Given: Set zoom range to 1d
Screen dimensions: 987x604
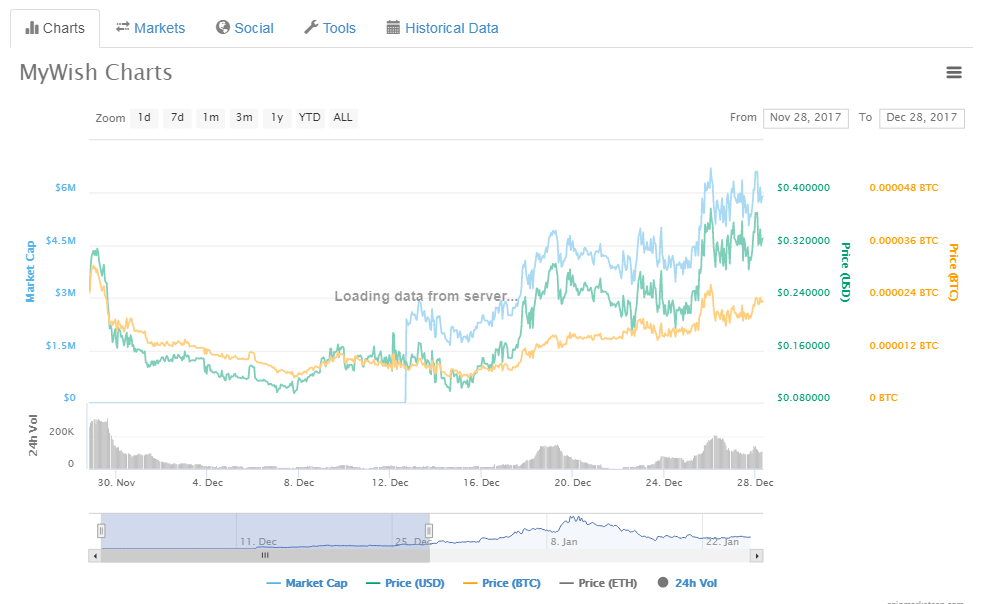Looking at the screenshot, I should (144, 118).
